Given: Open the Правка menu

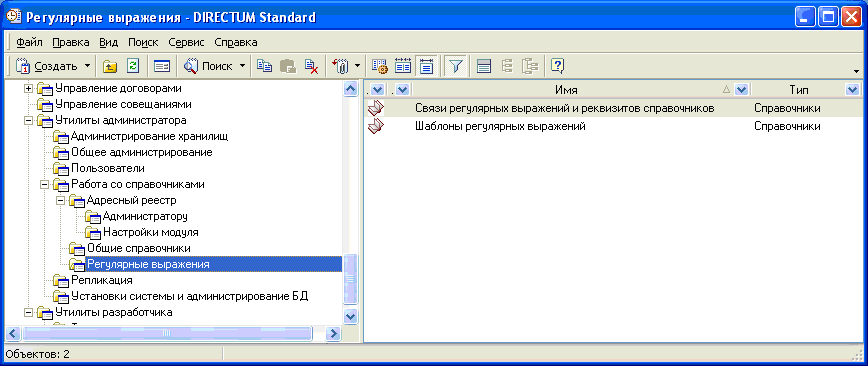Looking at the screenshot, I should [70, 42].
